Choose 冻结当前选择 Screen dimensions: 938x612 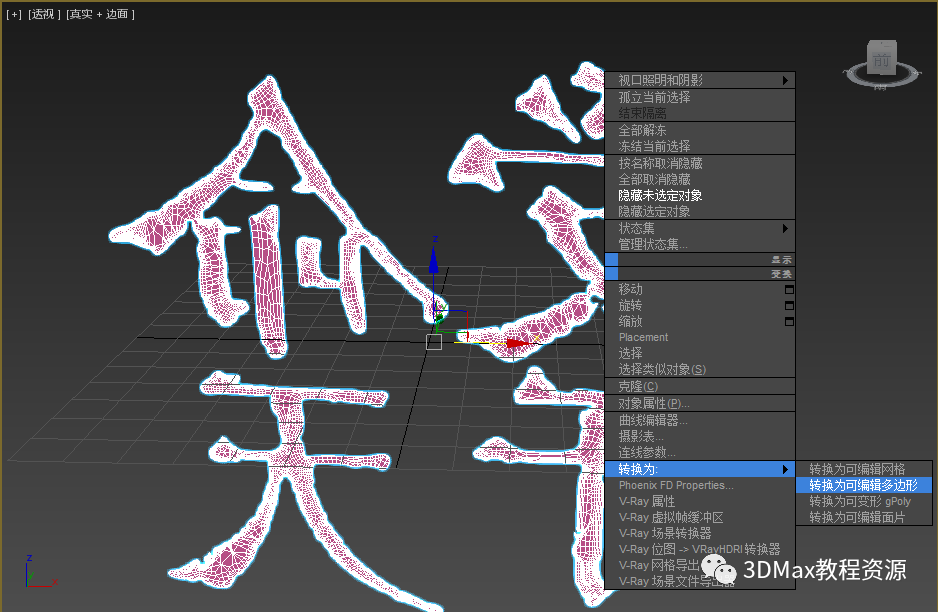[699, 146]
